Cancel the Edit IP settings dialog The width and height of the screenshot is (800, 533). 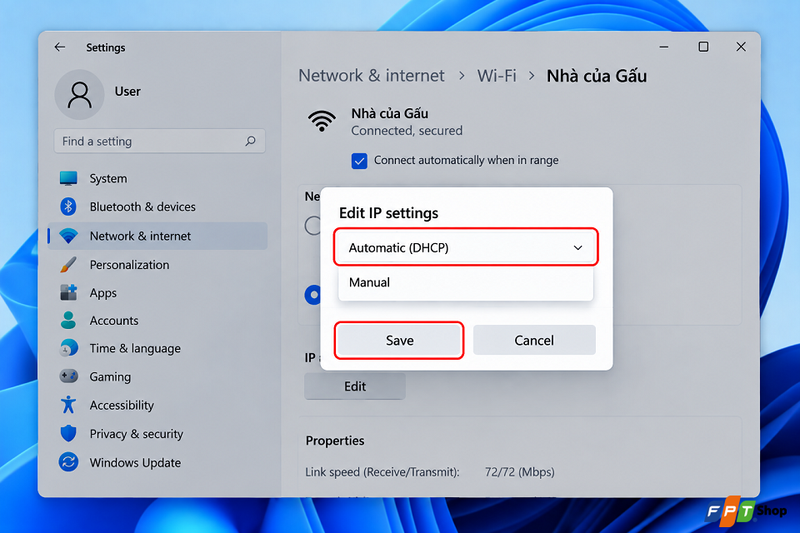534,340
